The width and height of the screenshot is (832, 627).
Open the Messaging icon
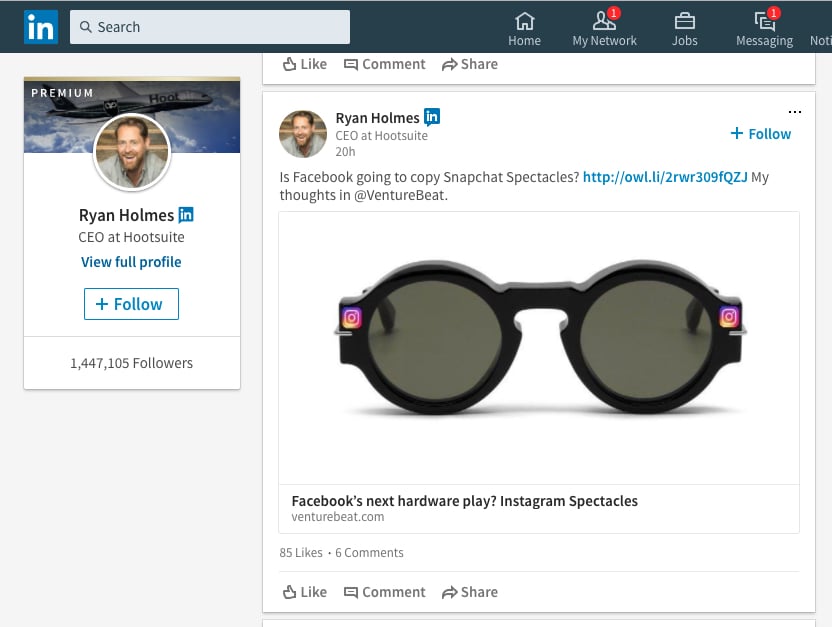pos(765,21)
